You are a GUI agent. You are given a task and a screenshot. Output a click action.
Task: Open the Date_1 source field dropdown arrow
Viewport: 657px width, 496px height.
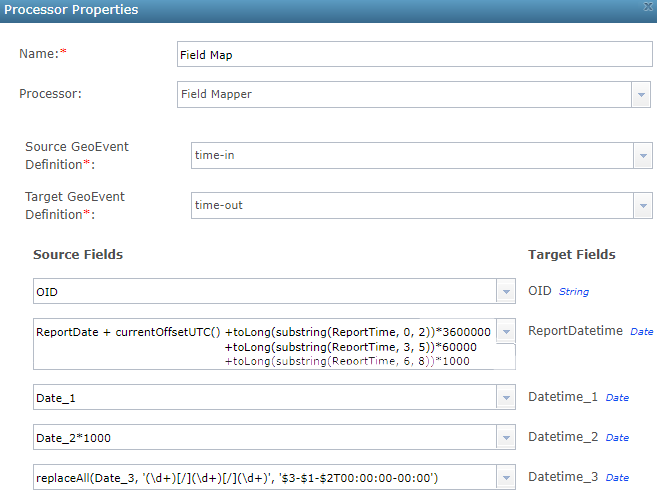(507, 397)
